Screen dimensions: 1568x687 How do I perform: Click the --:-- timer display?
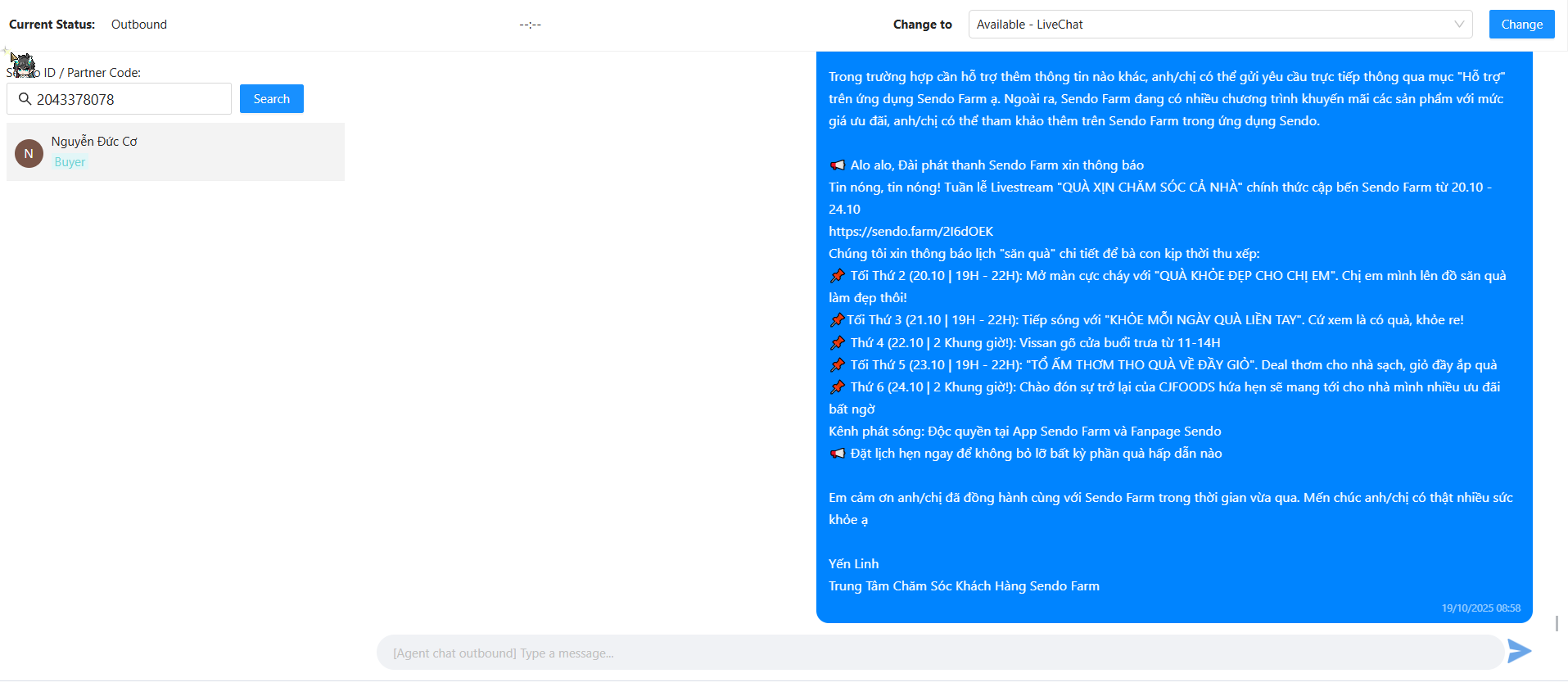[530, 25]
